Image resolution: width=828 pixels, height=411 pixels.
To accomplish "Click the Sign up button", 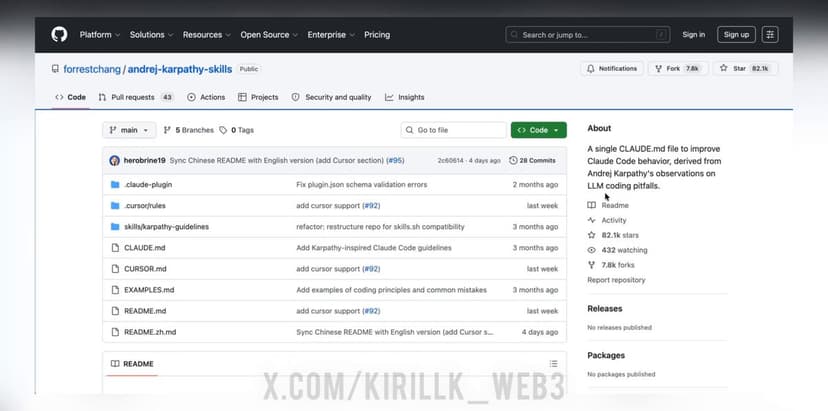I will [736, 35].
